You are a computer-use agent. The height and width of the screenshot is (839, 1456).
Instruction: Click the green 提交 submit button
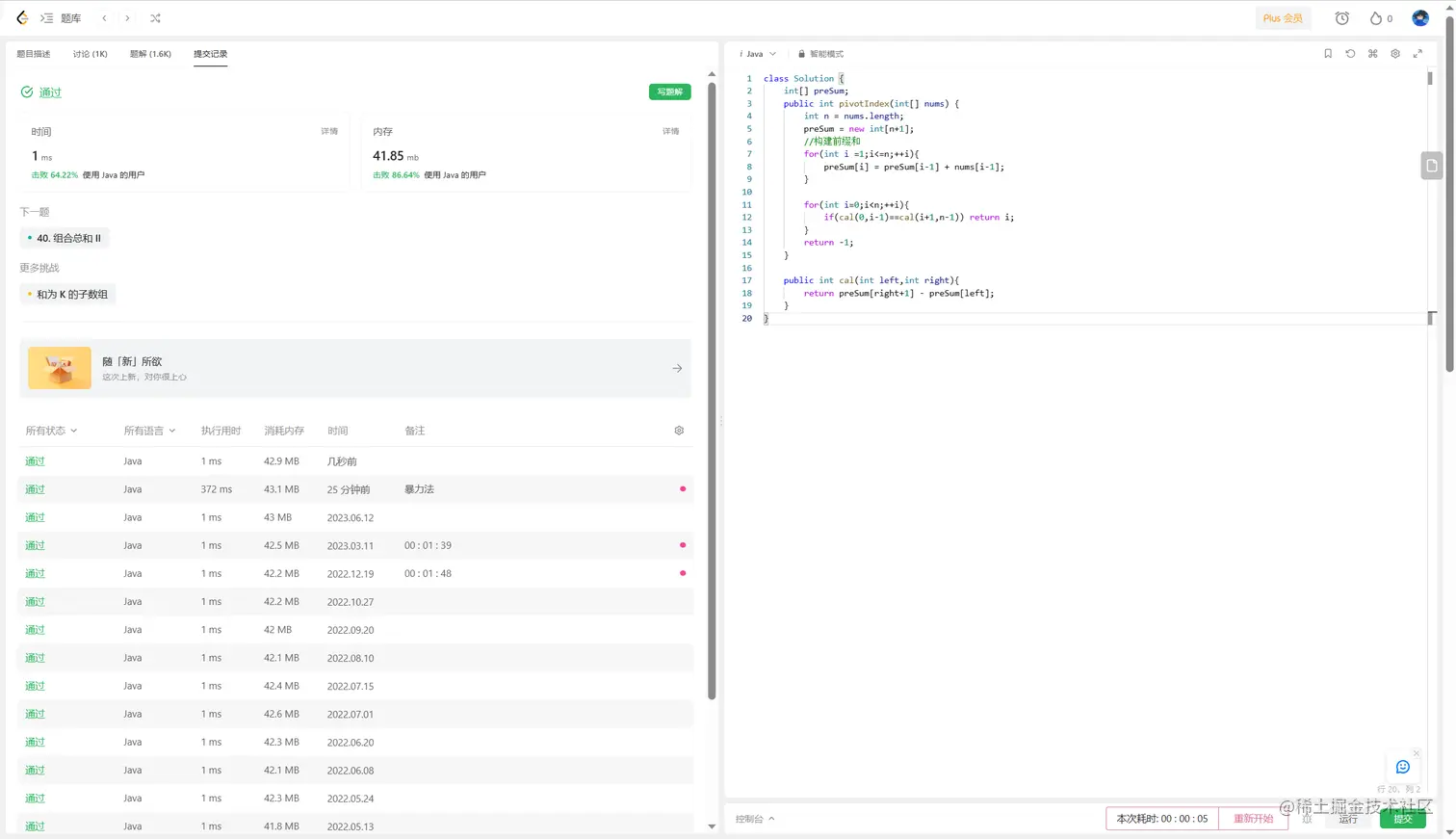(1403, 819)
